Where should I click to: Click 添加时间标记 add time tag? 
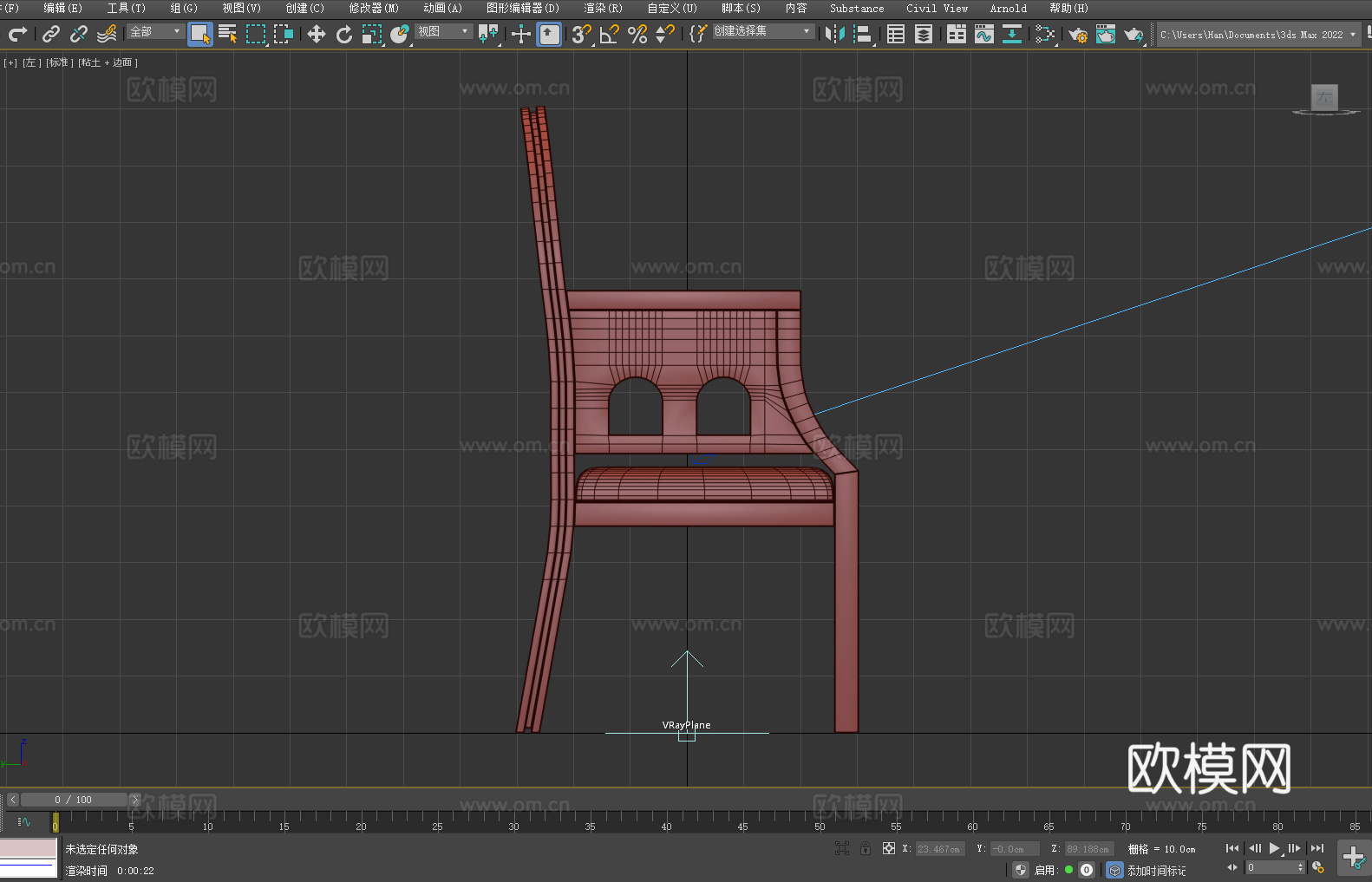pos(1156,870)
